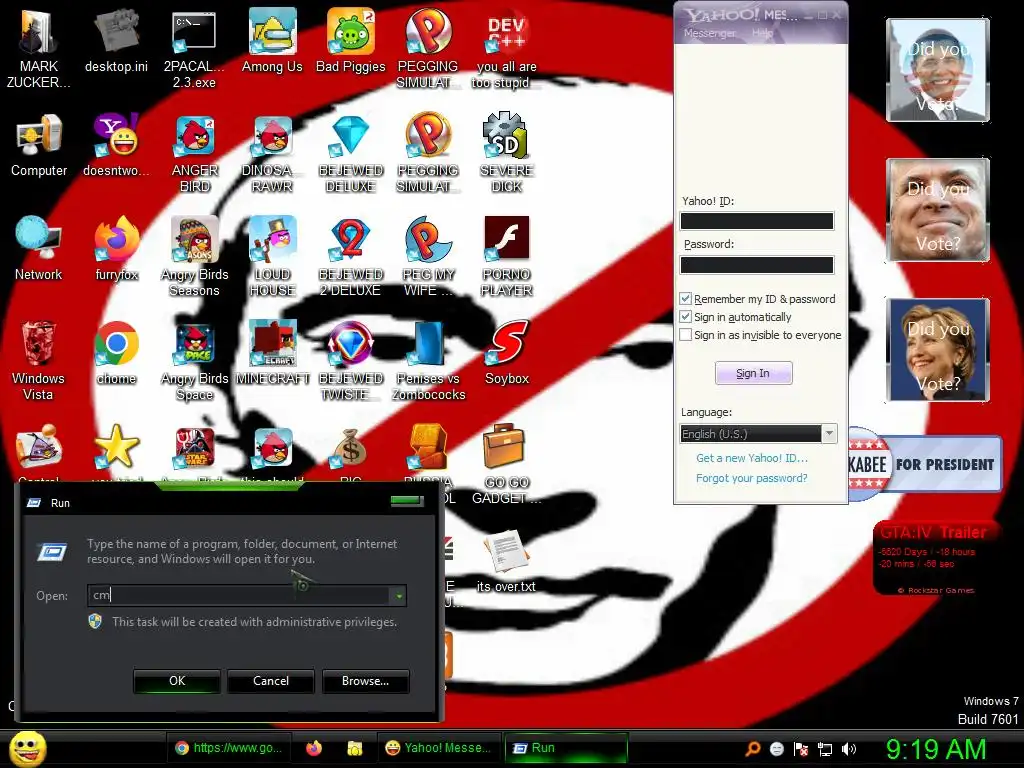Select the PORNO PLAYER Flash icon
Image resolution: width=1024 pixels, height=768 pixels.
coord(507,257)
